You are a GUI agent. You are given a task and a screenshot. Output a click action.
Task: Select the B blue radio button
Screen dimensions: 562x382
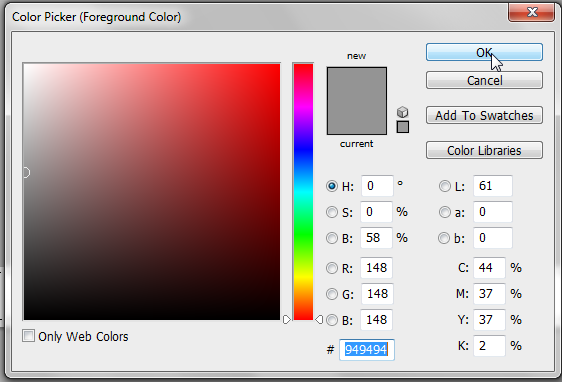(x=332, y=320)
